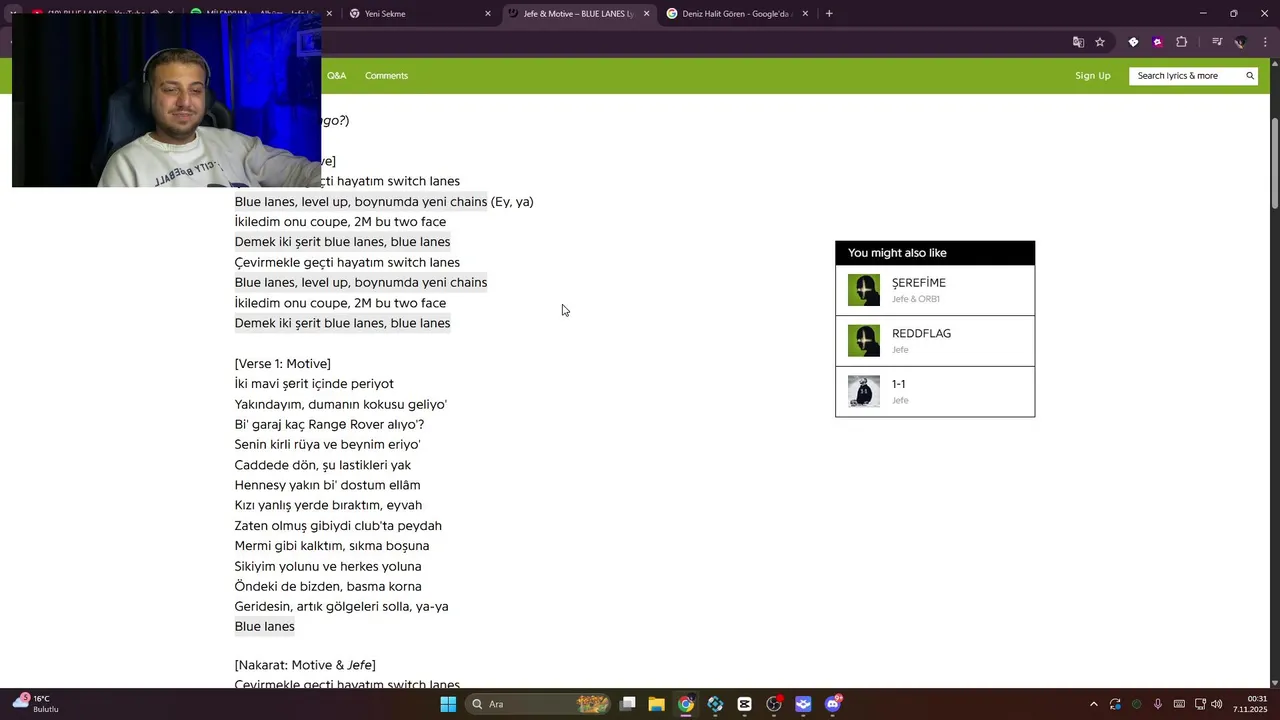Click the '[Verse 1: Motive]' header text
The width and height of the screenshot is (1280, 720).
coord(283,363)
